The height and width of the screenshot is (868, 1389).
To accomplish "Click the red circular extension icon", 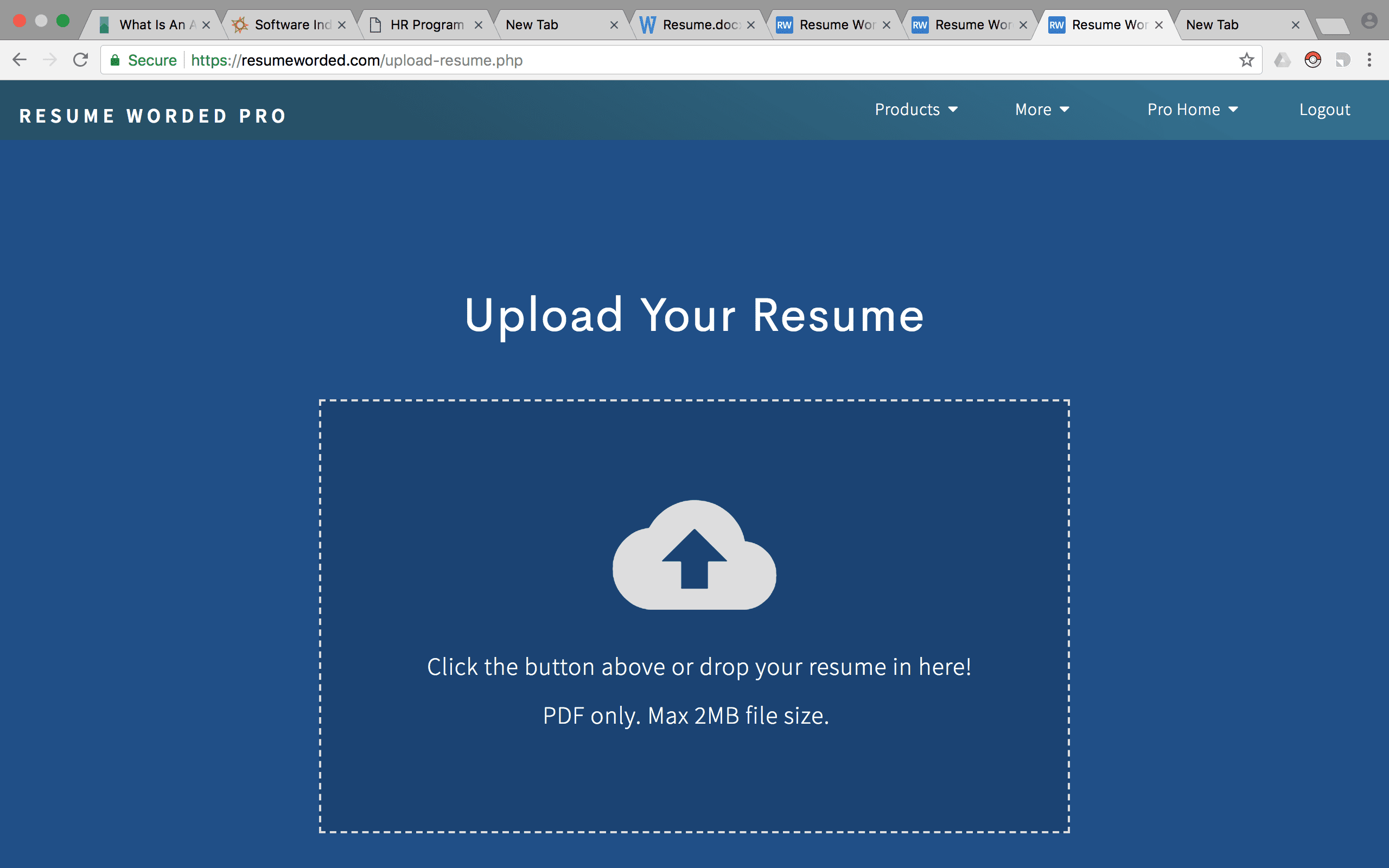I will click(x=1312, y=60).
